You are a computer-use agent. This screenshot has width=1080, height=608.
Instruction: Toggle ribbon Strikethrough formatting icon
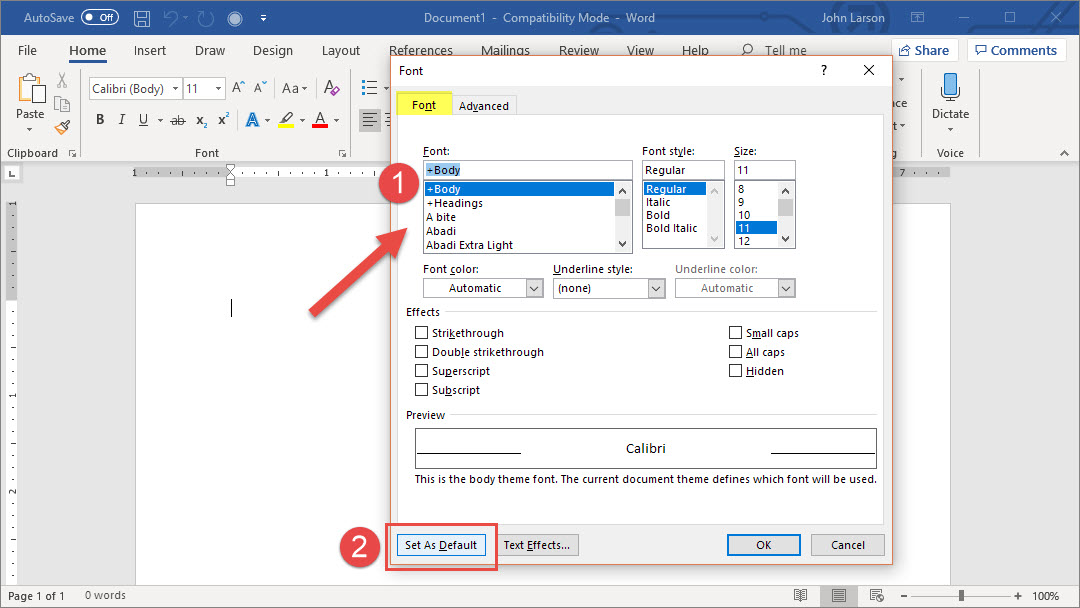click(x=178, y=120)
